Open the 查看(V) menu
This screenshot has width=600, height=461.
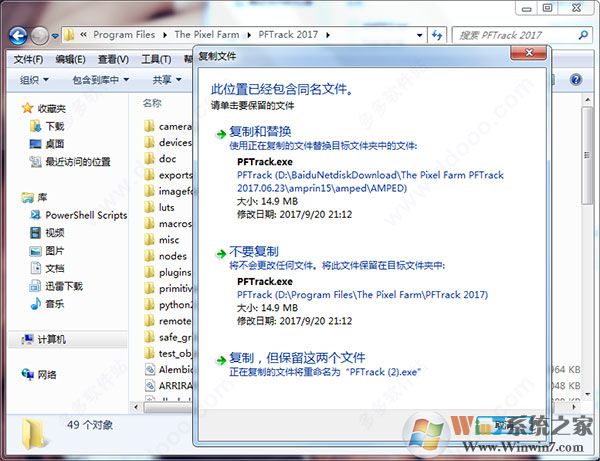coord(113,59)
